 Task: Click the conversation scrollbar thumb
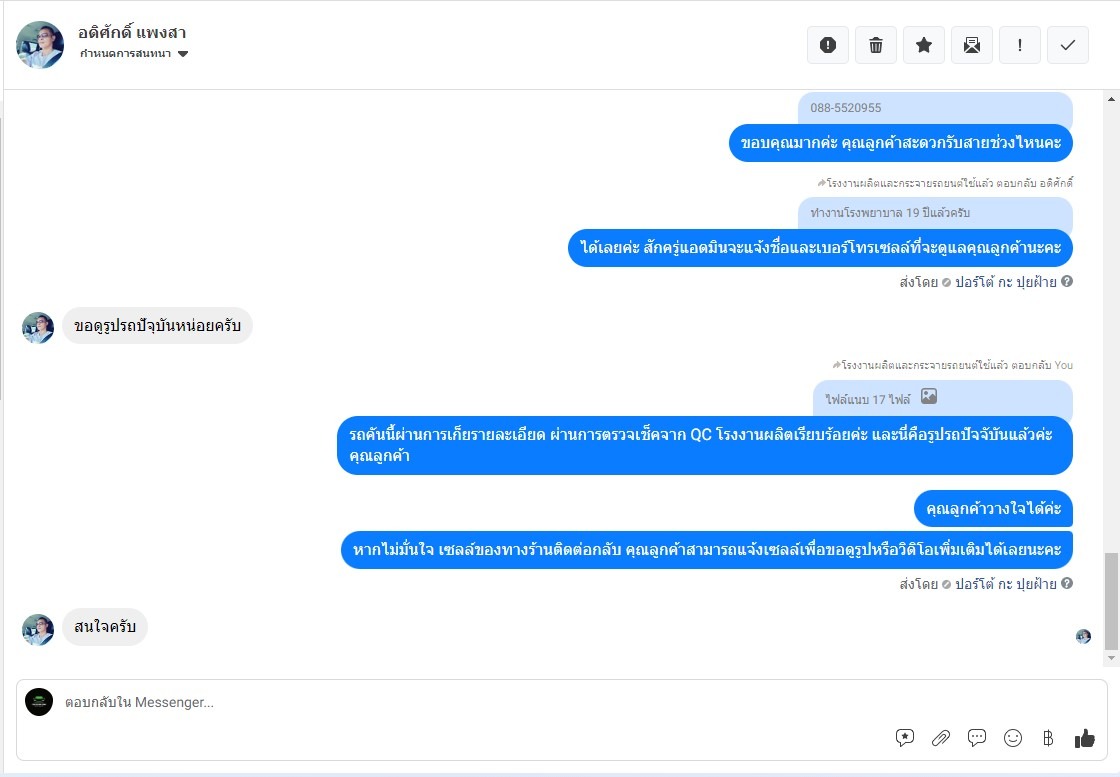1111,601
